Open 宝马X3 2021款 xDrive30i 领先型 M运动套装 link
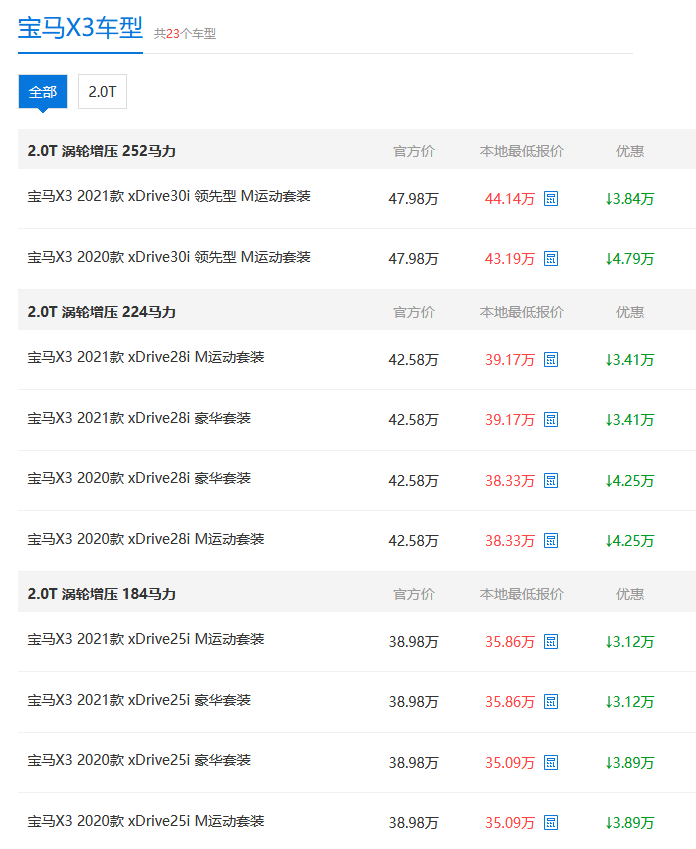 tap(169, 197)
